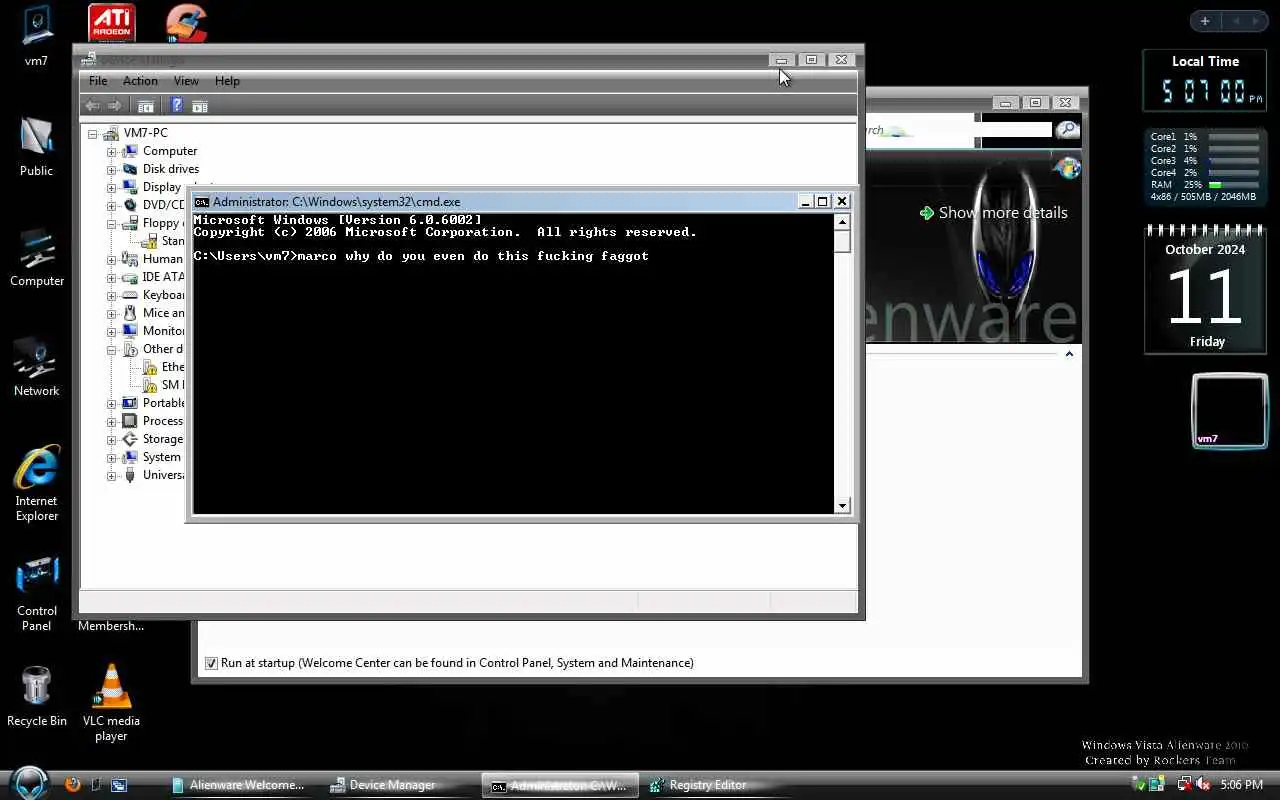
Task: Click the SM device warning icon under Other devices
Action: click(150, 385)
